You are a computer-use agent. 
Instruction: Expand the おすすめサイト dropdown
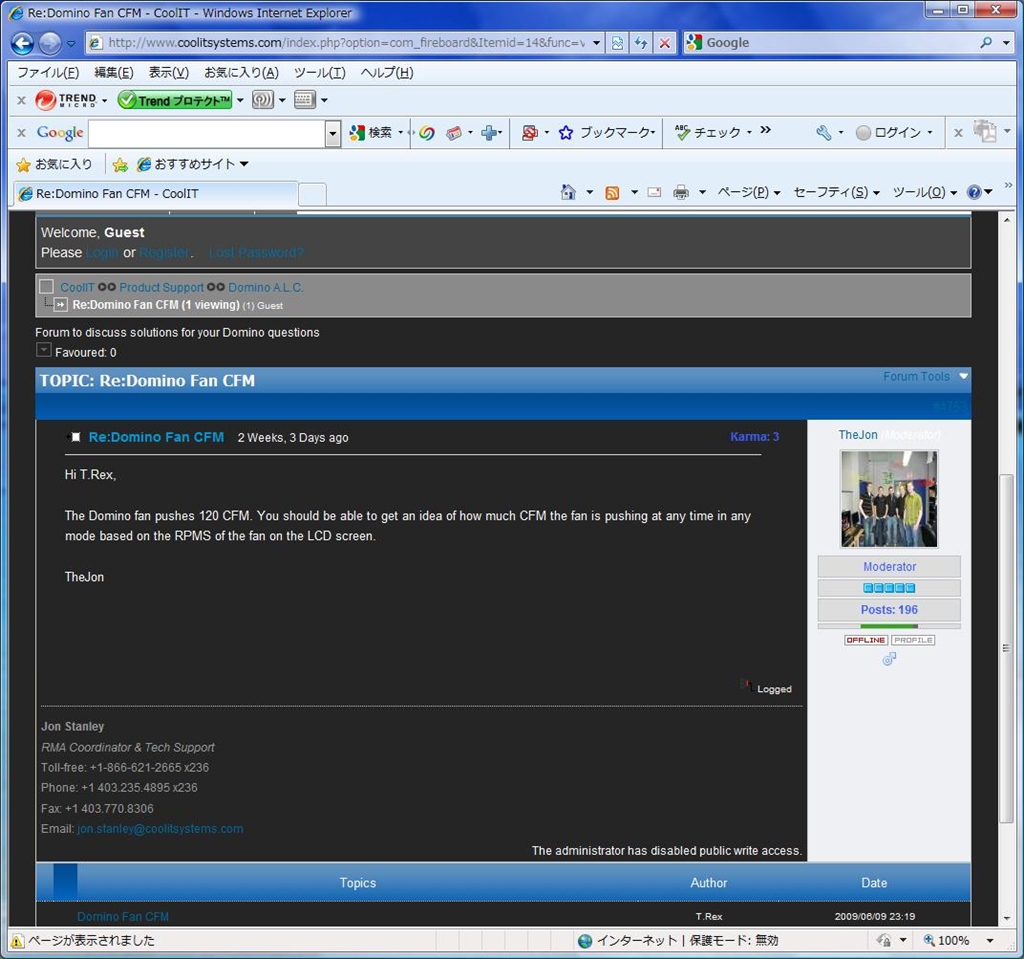pyautogui.click(x=244, y=164)
